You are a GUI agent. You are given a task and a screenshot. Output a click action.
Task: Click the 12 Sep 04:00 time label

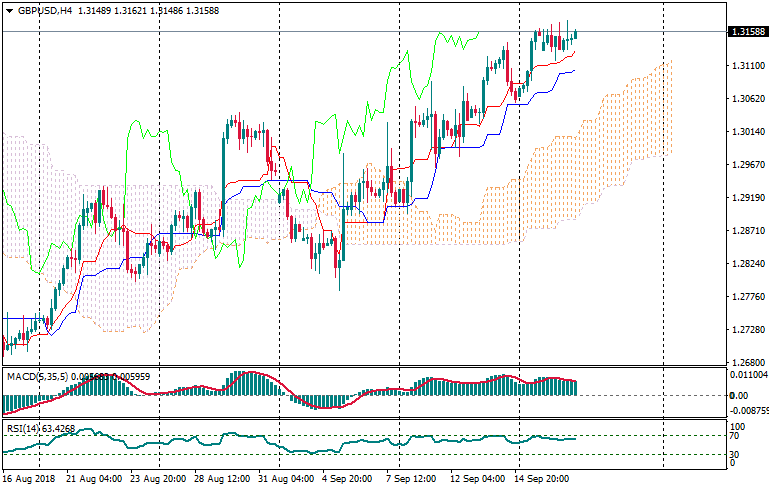477,479
